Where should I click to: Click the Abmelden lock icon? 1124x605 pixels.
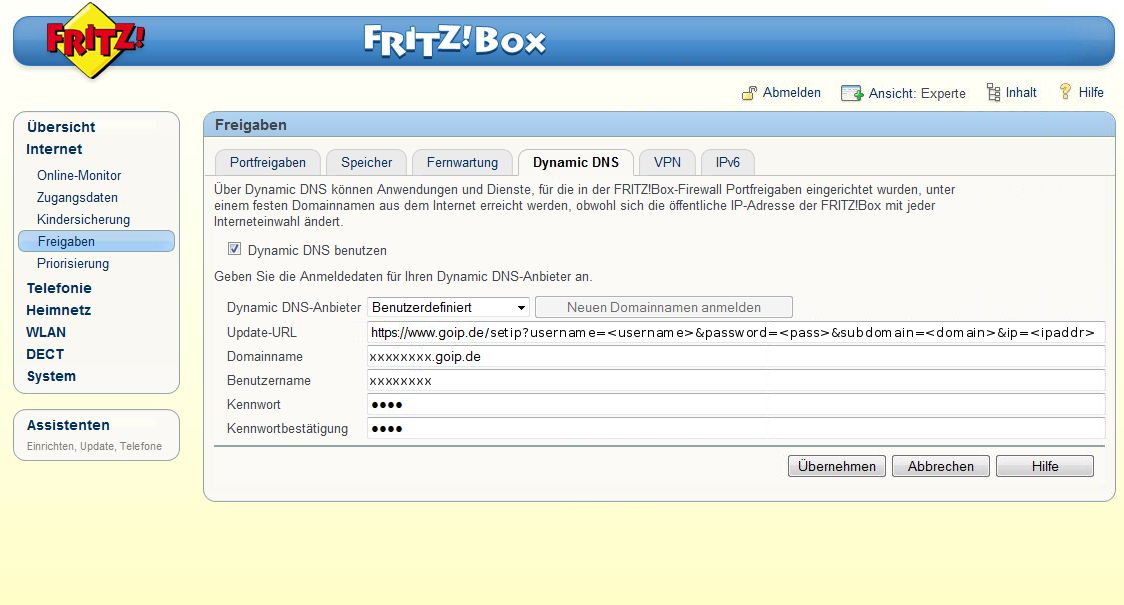pyautogui.click(x=749, y=93)
